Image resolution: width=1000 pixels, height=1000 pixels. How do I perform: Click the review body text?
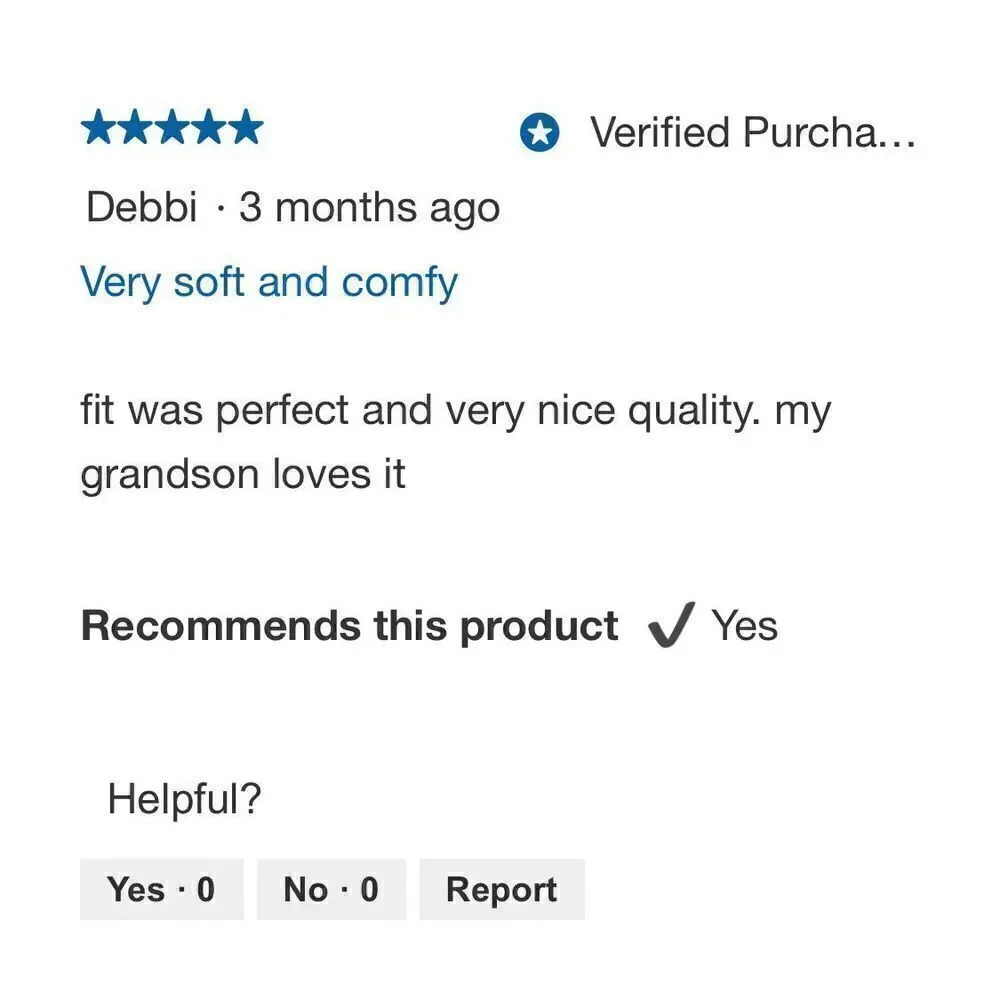tap(455, 442)
